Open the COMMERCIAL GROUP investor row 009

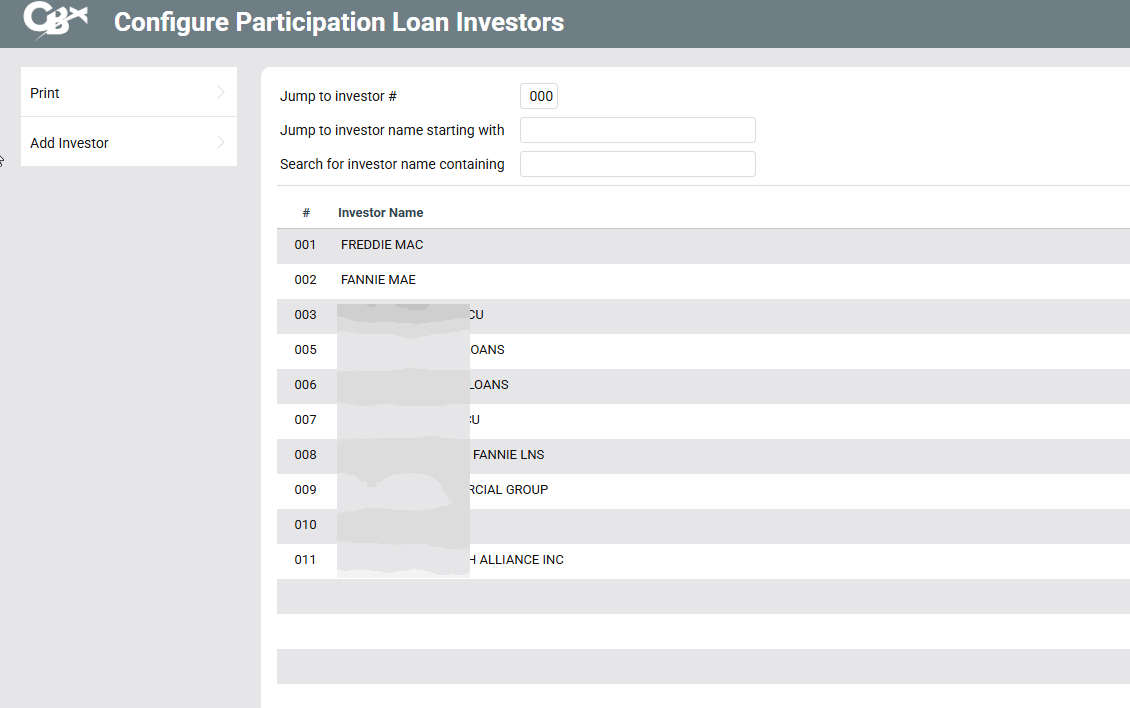pos(508,490)
